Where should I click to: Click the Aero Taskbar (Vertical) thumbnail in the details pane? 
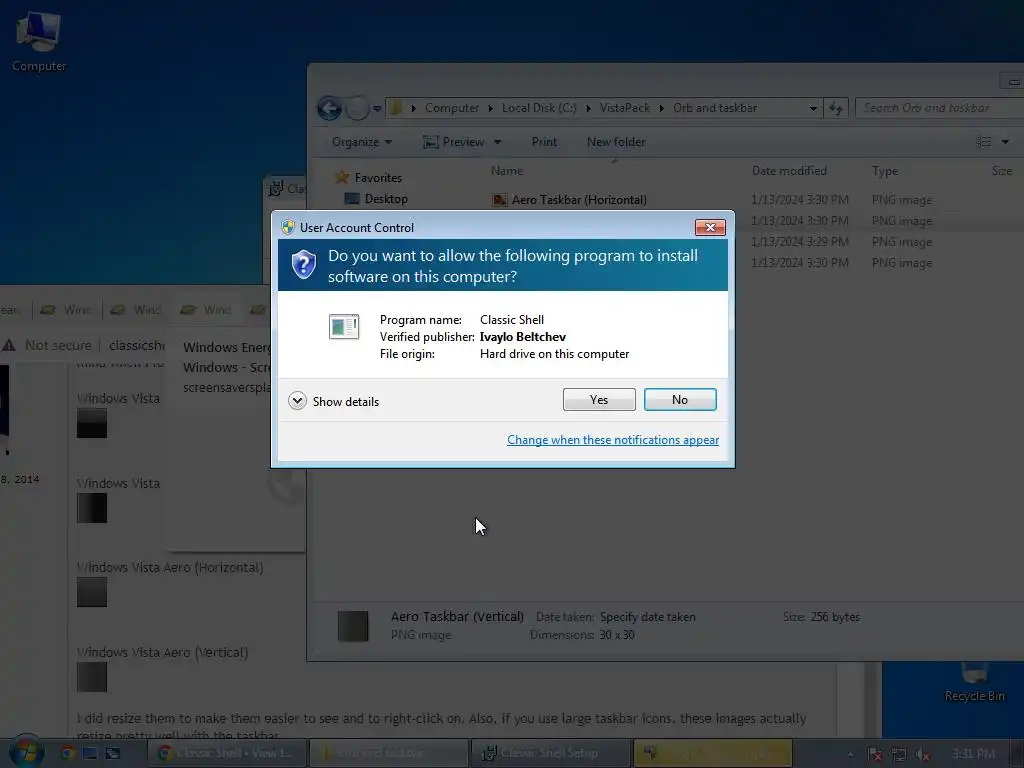pos(353,626)
